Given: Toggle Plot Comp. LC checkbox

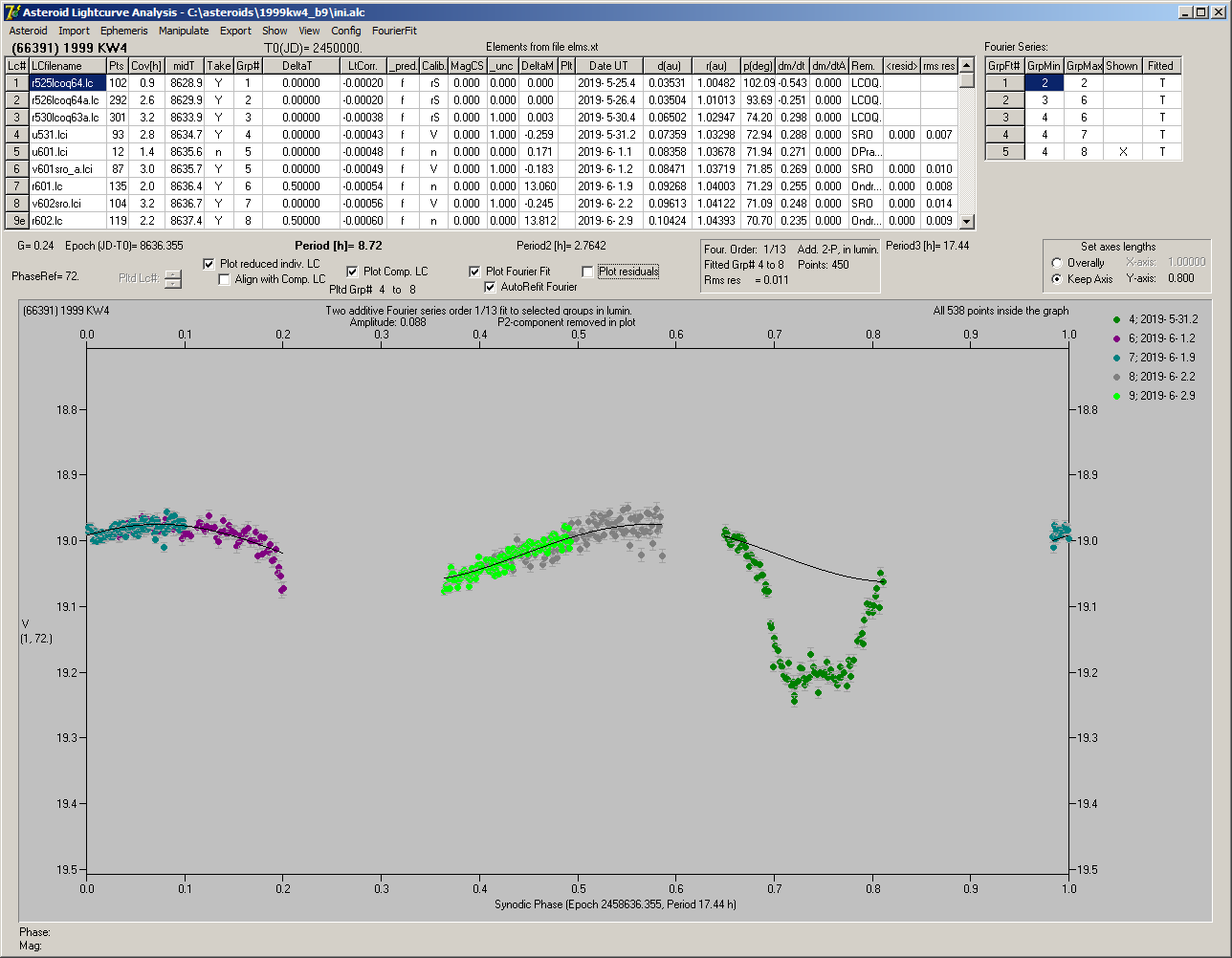Looking at the screenshot, I should click(352, 272).
